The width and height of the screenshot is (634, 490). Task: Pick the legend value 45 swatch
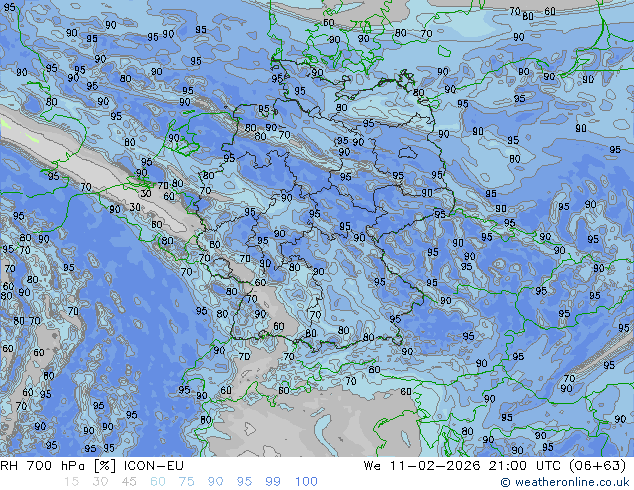point(129,482)
